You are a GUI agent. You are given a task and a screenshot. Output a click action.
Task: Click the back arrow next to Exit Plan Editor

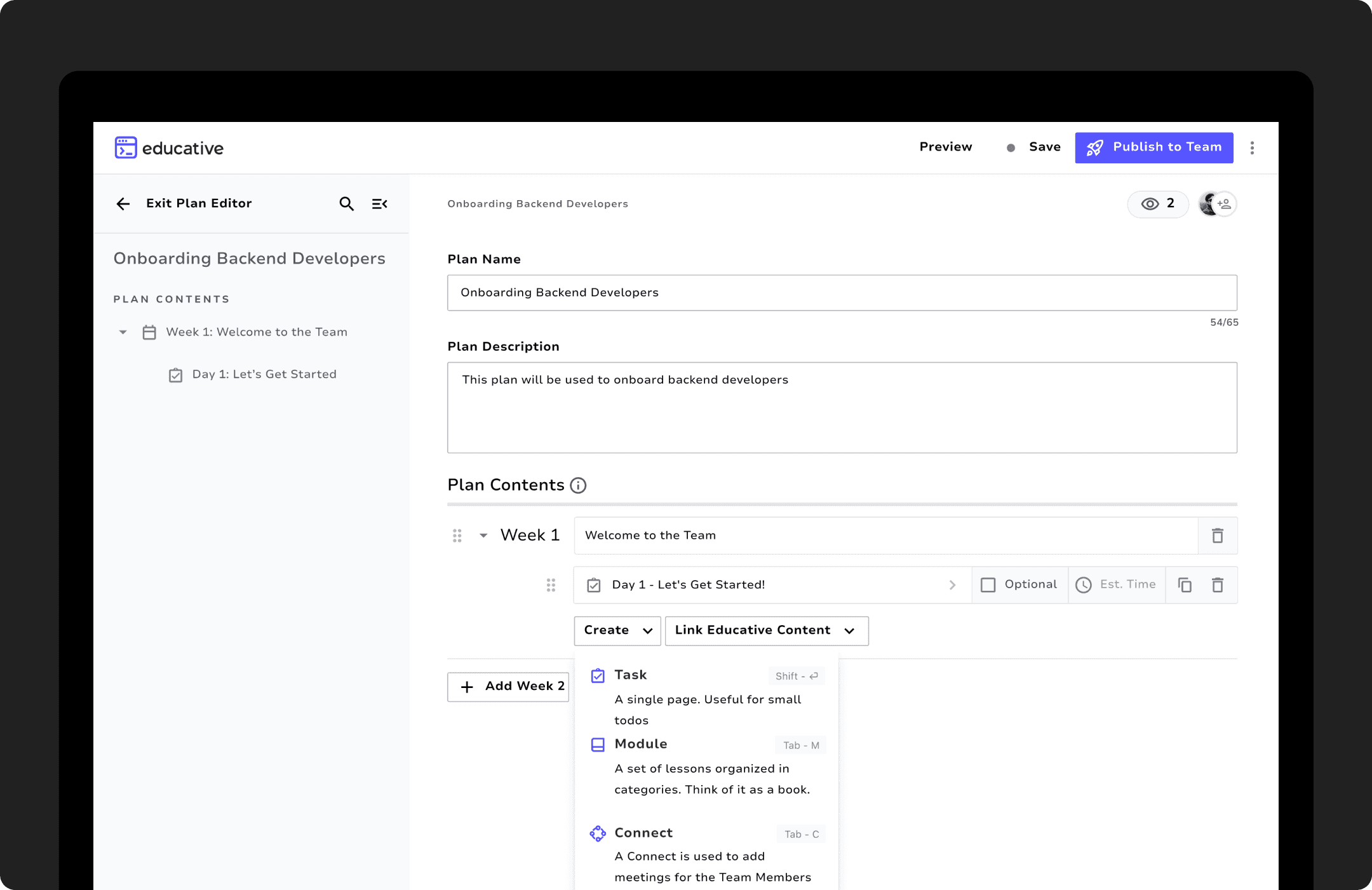[x=123, y=204]
